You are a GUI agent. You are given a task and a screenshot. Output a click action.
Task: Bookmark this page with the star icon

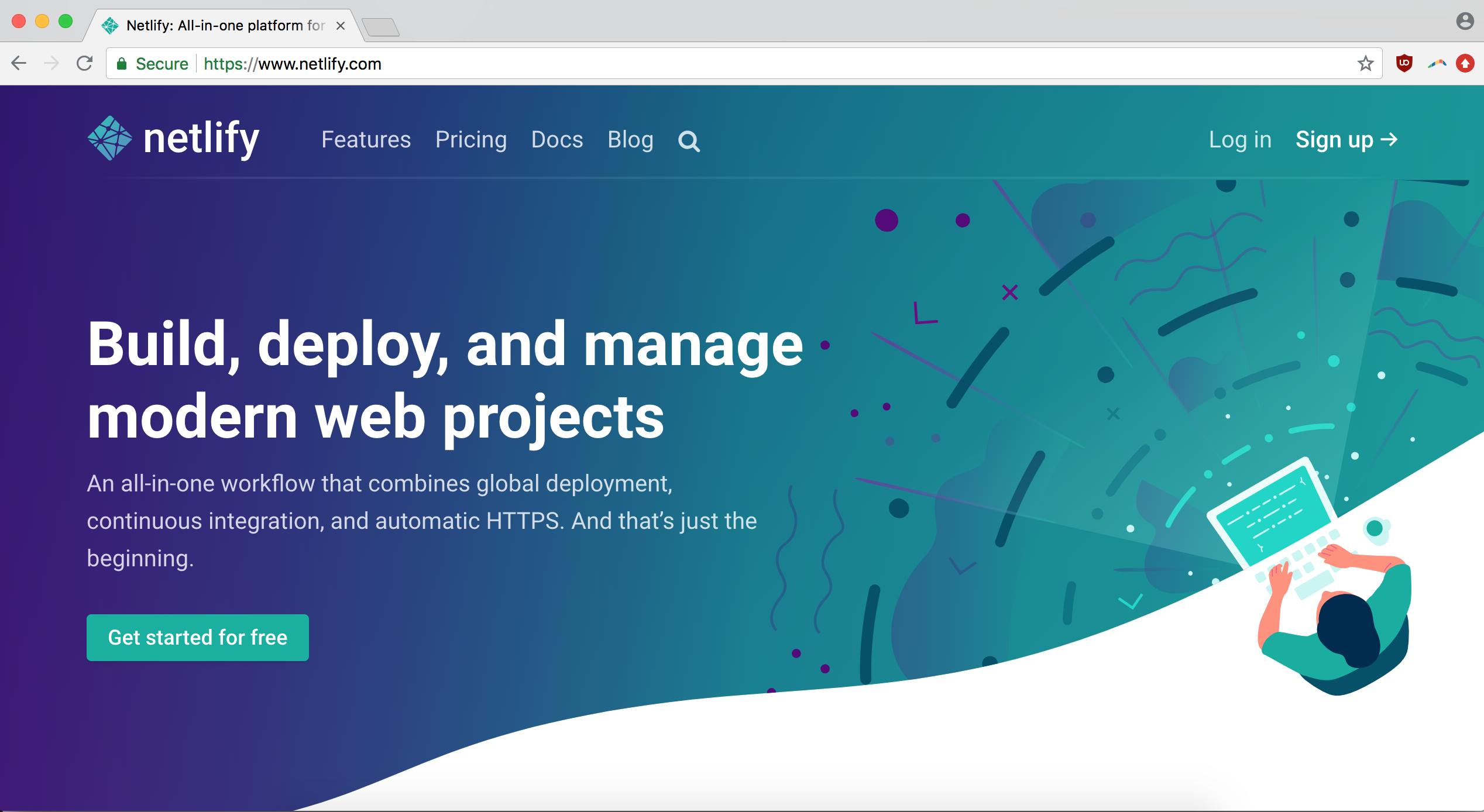(1365, 63)
